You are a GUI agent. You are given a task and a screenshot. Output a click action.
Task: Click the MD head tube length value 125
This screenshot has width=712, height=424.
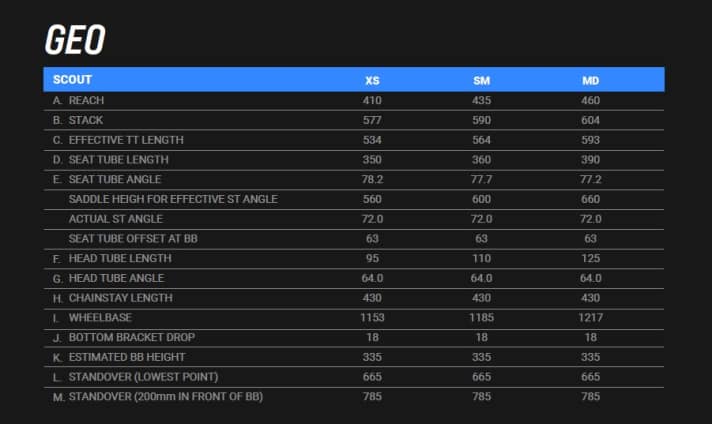tap(590, 258)
